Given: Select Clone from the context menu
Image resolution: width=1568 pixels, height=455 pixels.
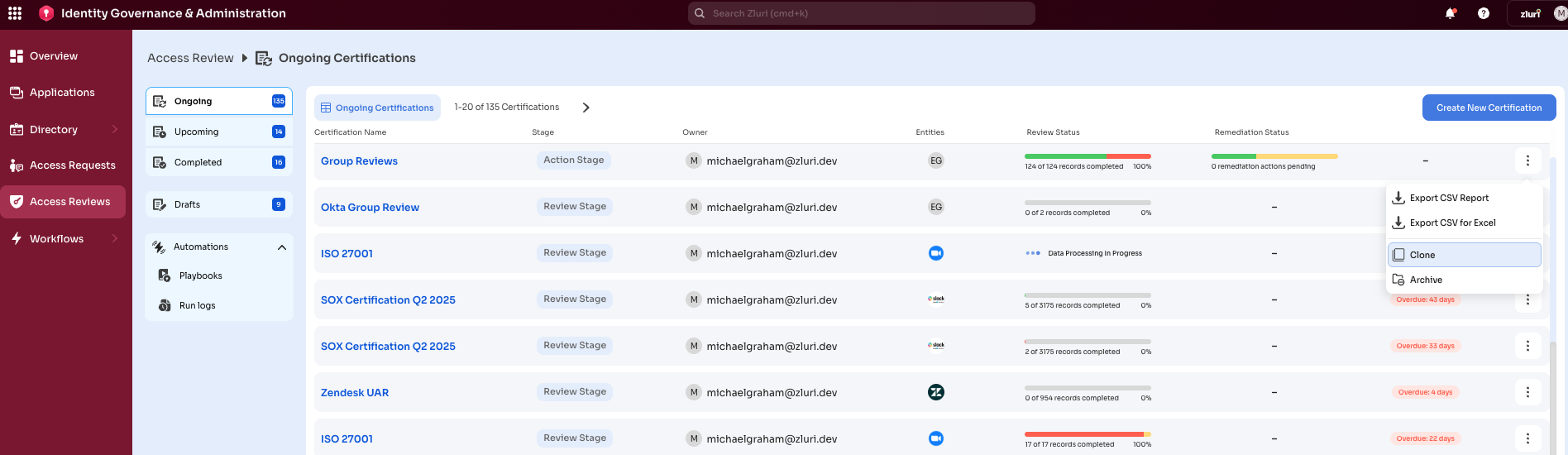Looking at the screenshot, I should [1464, 255].
